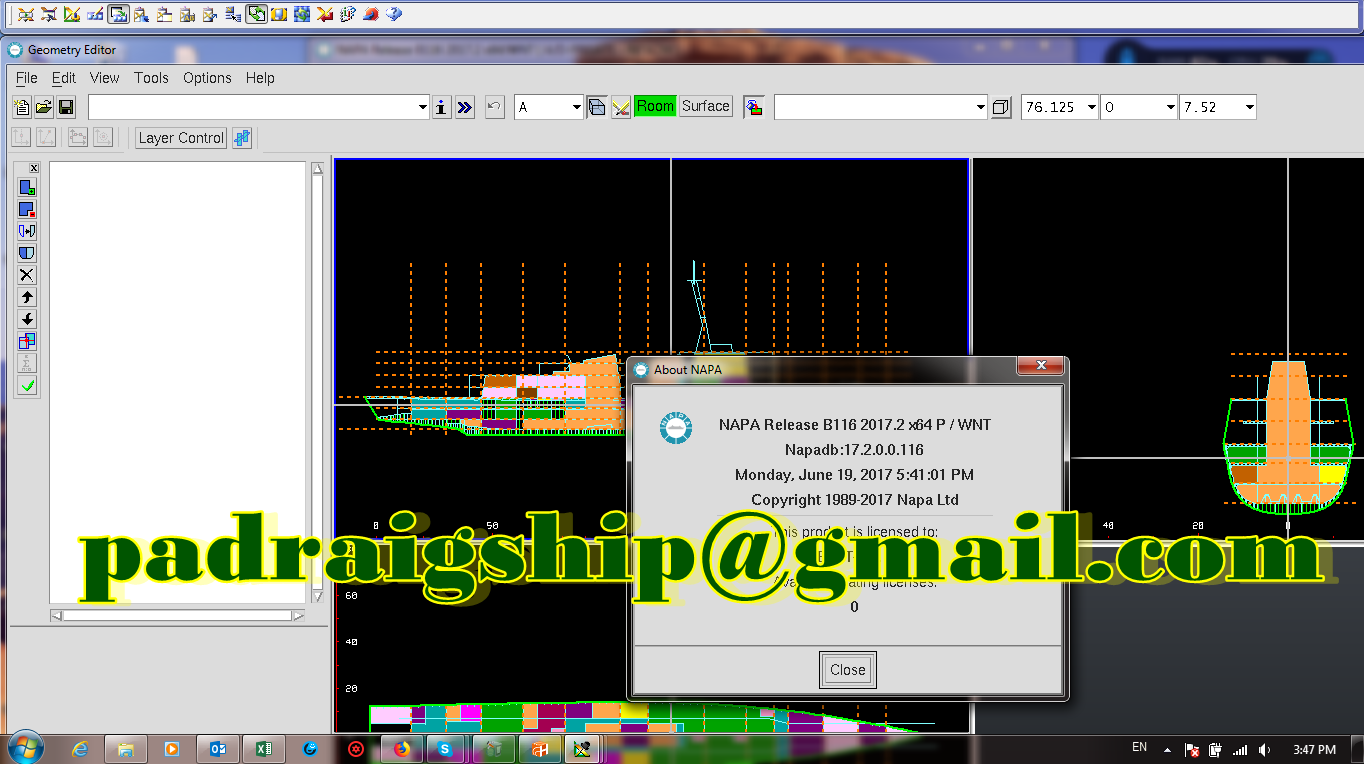Viewport: 1364px width, 764px height.
Task: Toggle the pressed green arrows icon in top toolbar
Action: 256,14
